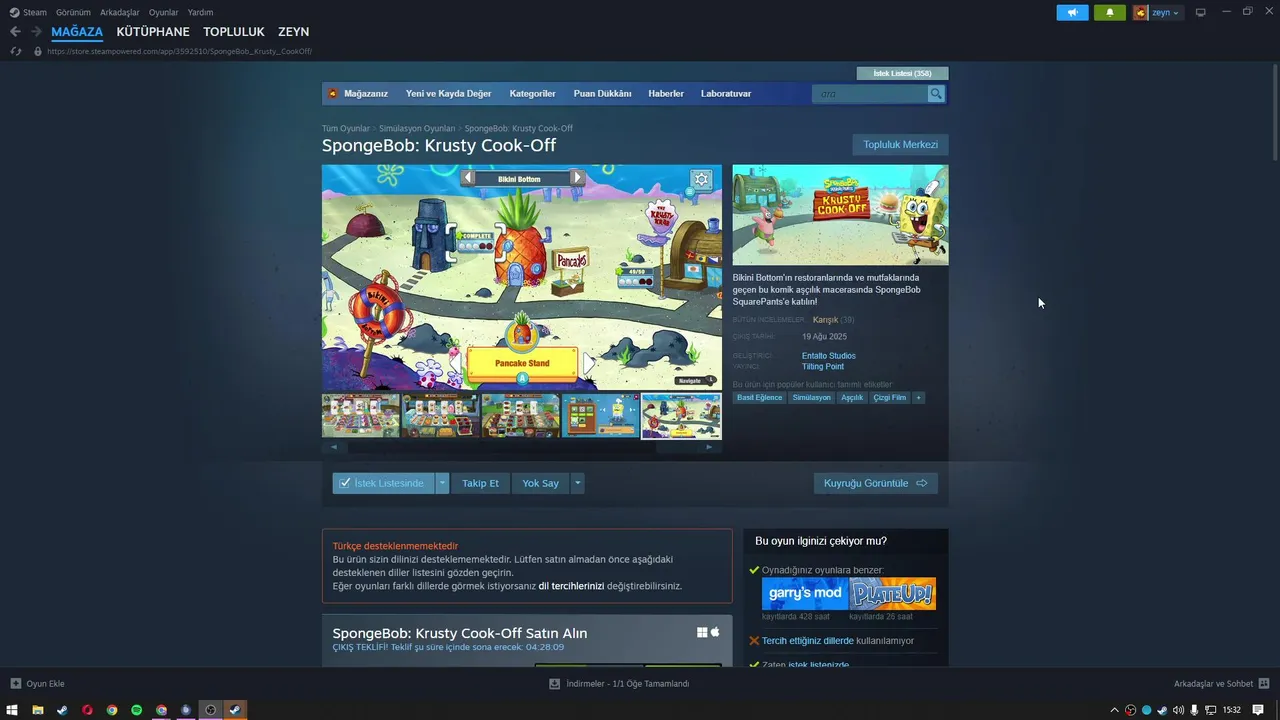This screenshot has width=1280, height=720.
Task: Open the garry's mod similar game image
Action: coord(805,594)
